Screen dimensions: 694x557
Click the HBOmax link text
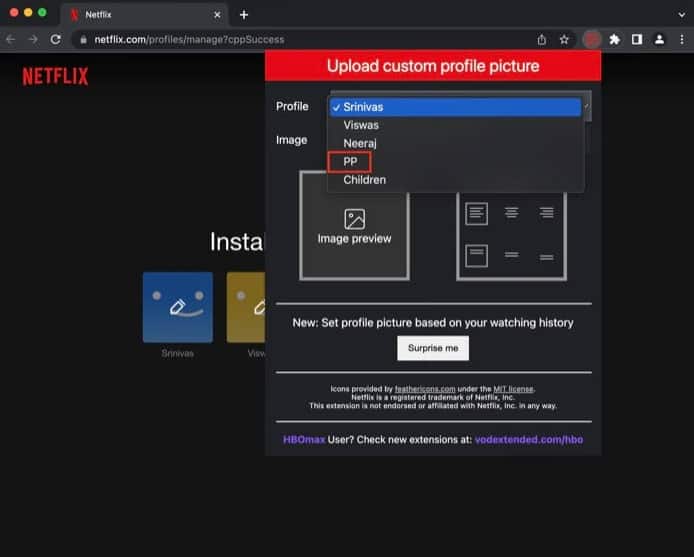[304, 440]
